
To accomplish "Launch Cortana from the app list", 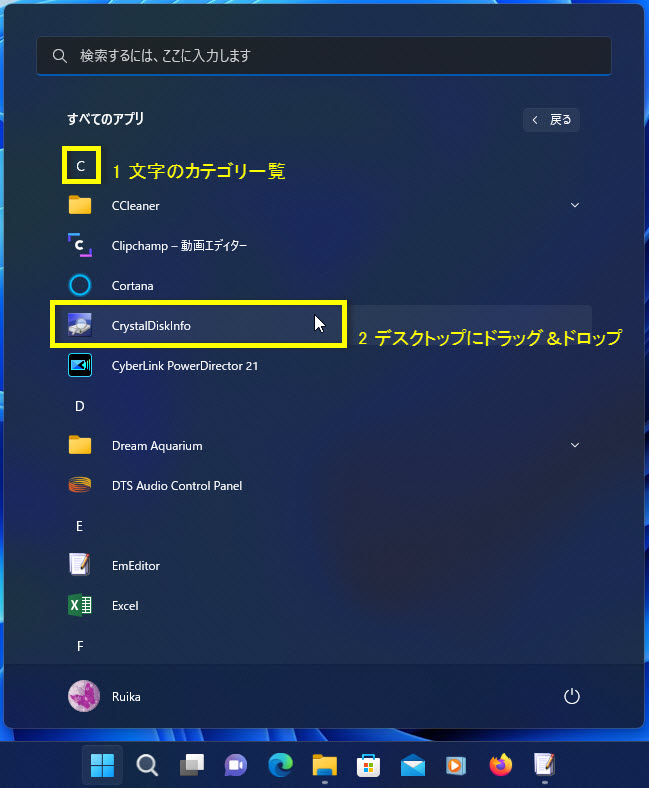I will click(132, 285).
